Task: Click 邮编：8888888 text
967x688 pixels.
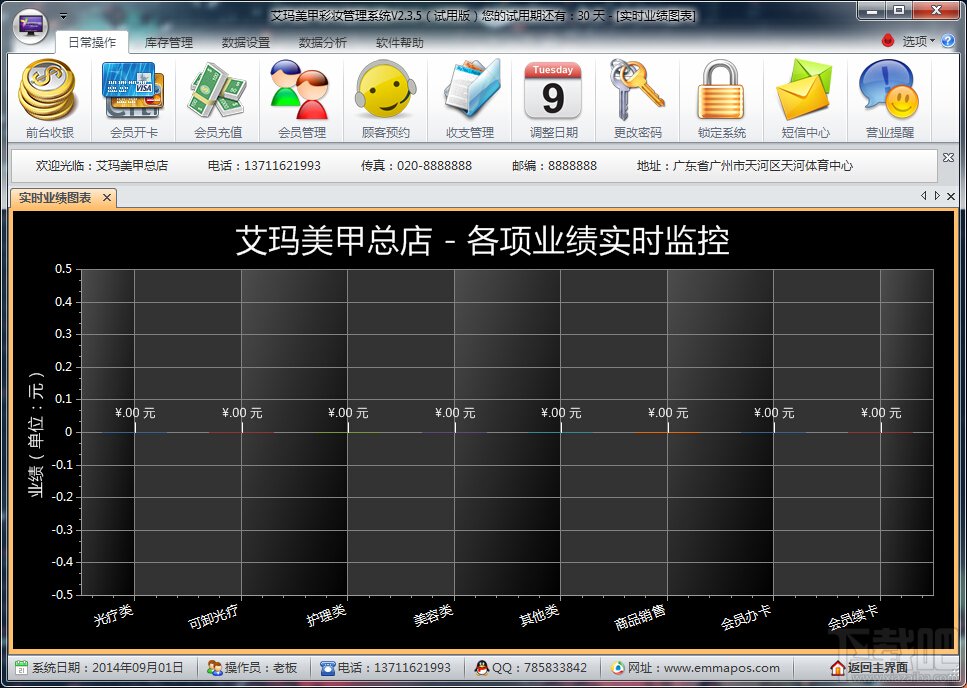Action: pos(554,165)
